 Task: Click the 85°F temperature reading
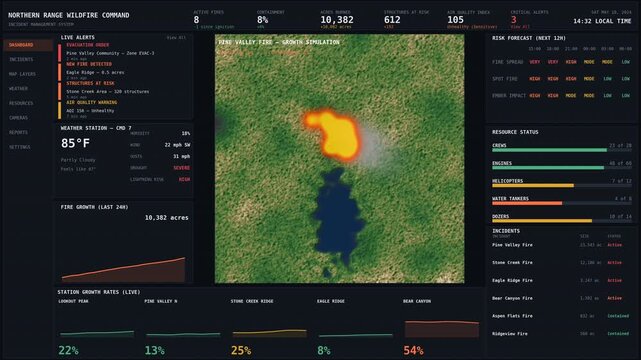(x=75, y=143)
